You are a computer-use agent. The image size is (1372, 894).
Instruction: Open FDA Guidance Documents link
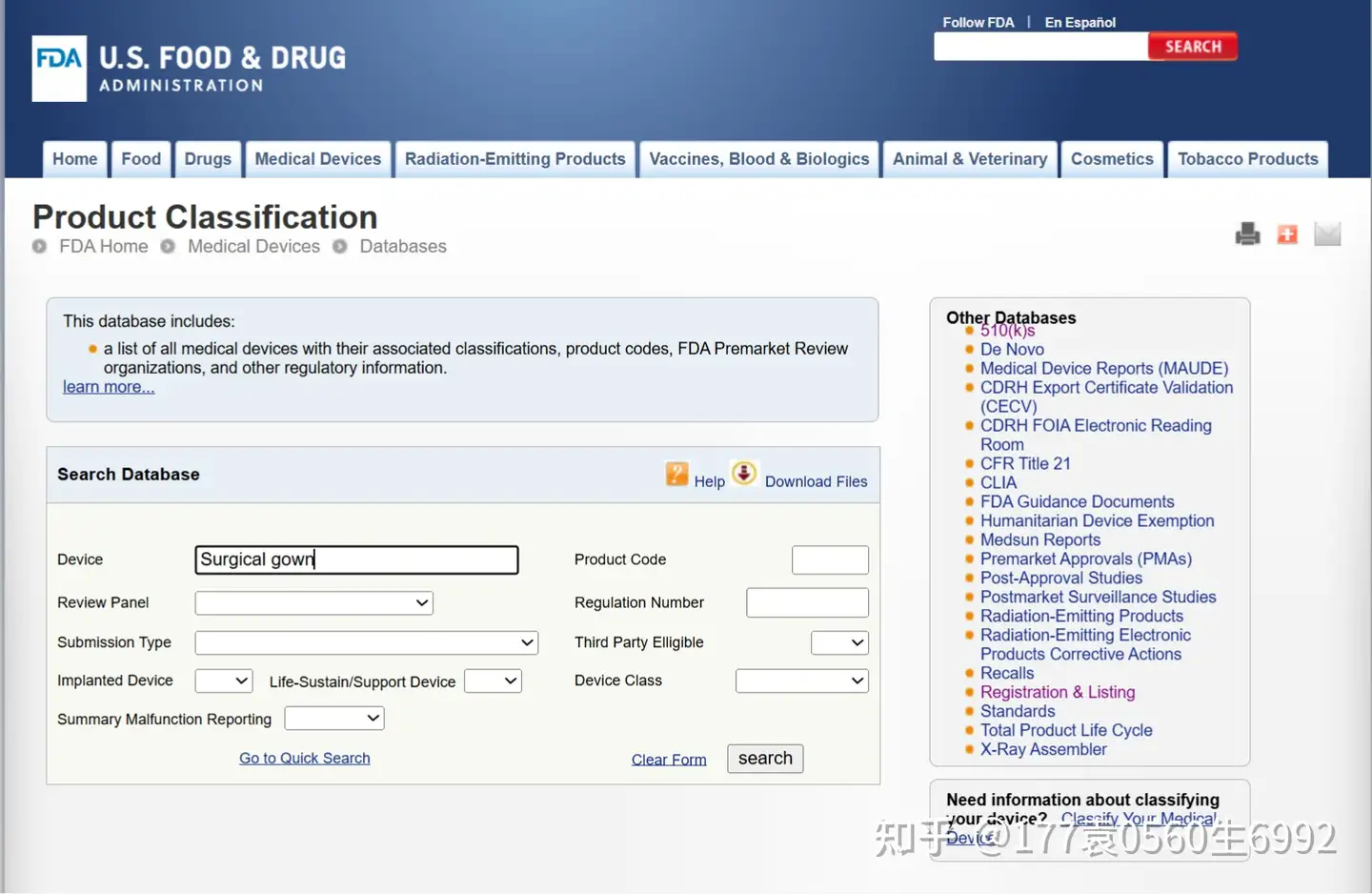tap(1077, 502)
